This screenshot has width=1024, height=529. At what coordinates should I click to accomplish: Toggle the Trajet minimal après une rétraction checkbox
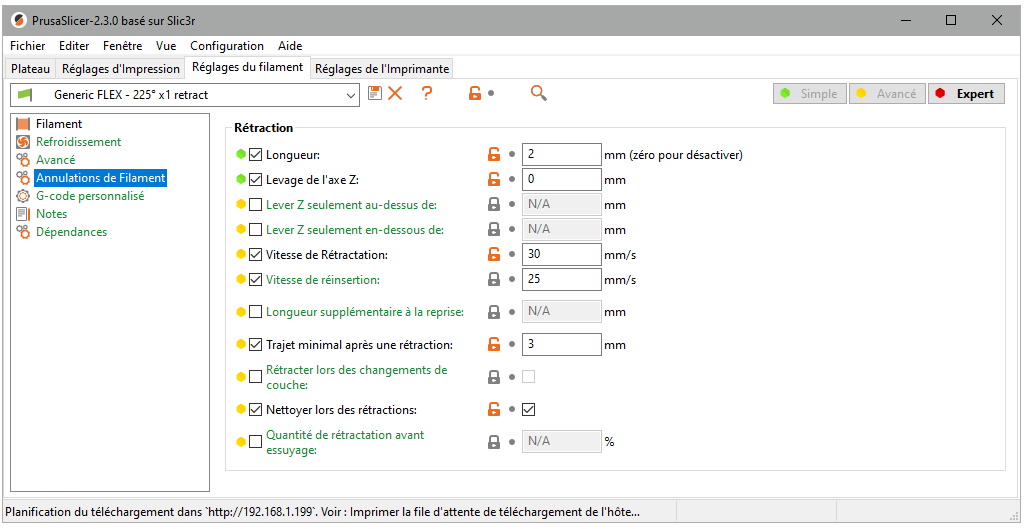click(256, 345)
